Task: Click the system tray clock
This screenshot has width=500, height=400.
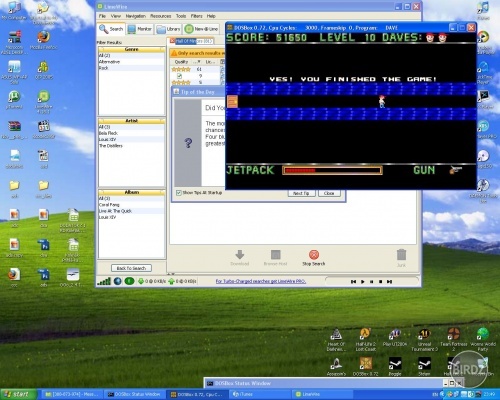Action: coord(490,394)
